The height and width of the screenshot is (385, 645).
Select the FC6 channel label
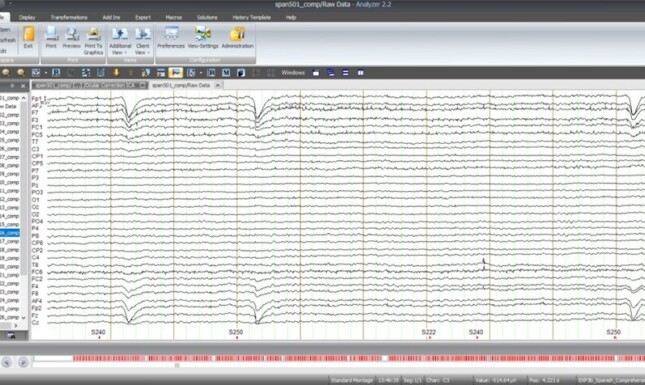[37, 272]
